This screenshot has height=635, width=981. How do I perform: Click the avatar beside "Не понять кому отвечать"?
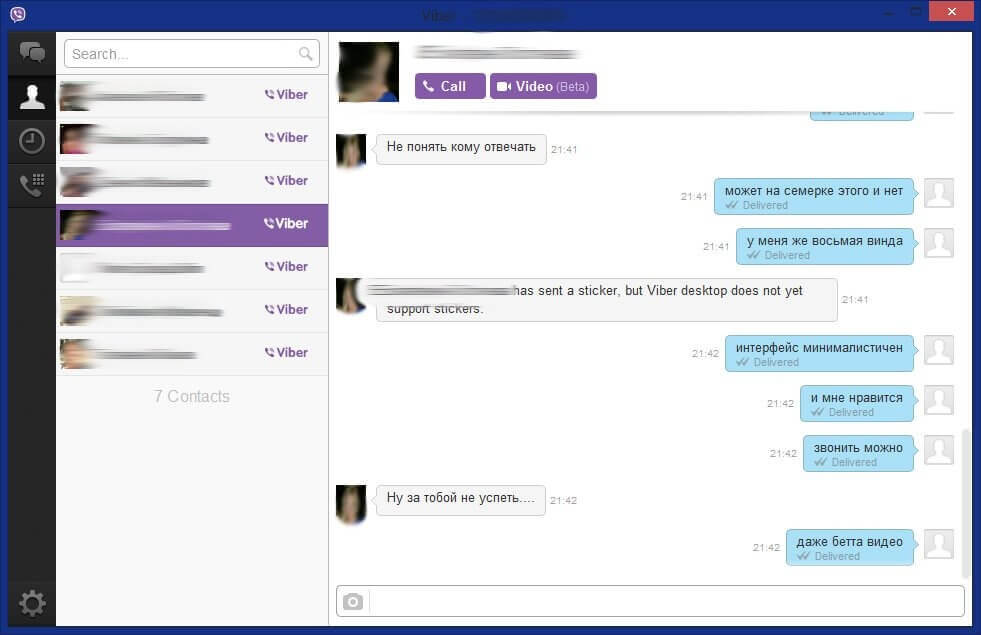click(x=351, y=150)
